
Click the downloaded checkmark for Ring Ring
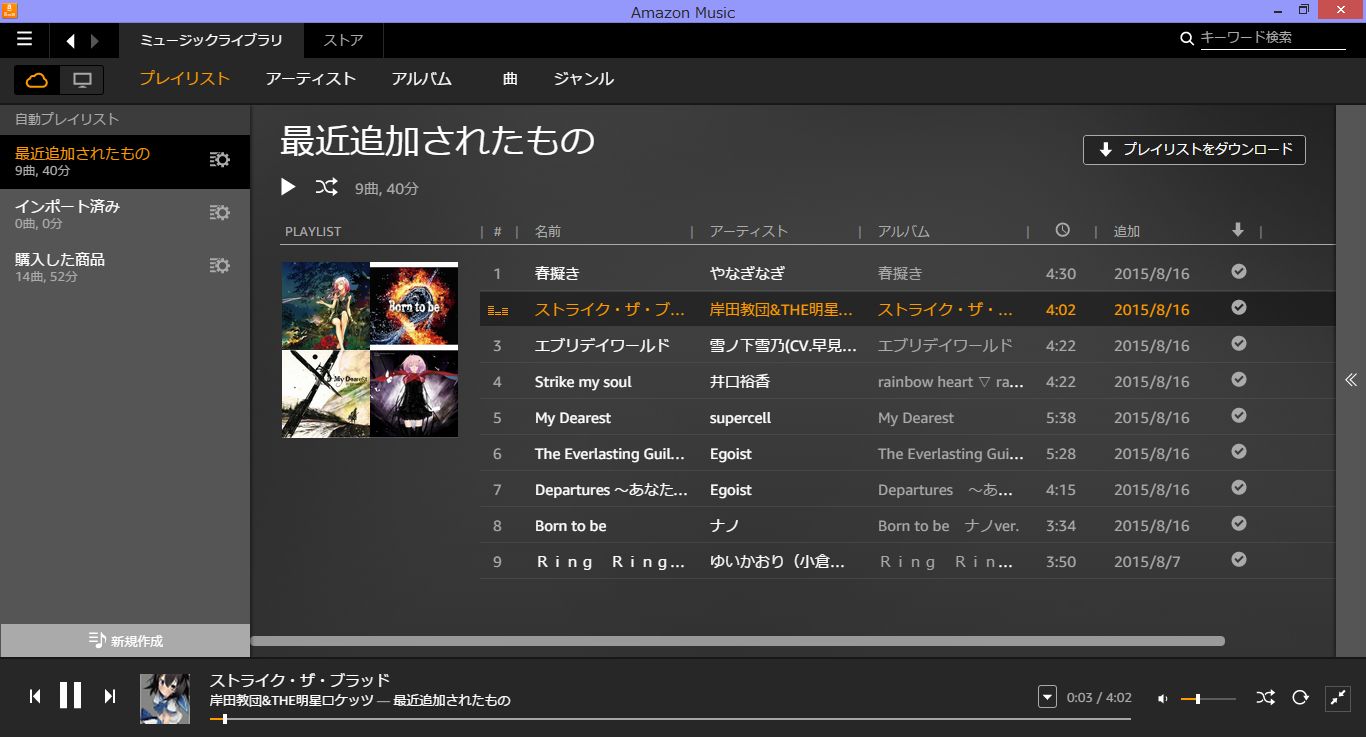(1239, 560)
